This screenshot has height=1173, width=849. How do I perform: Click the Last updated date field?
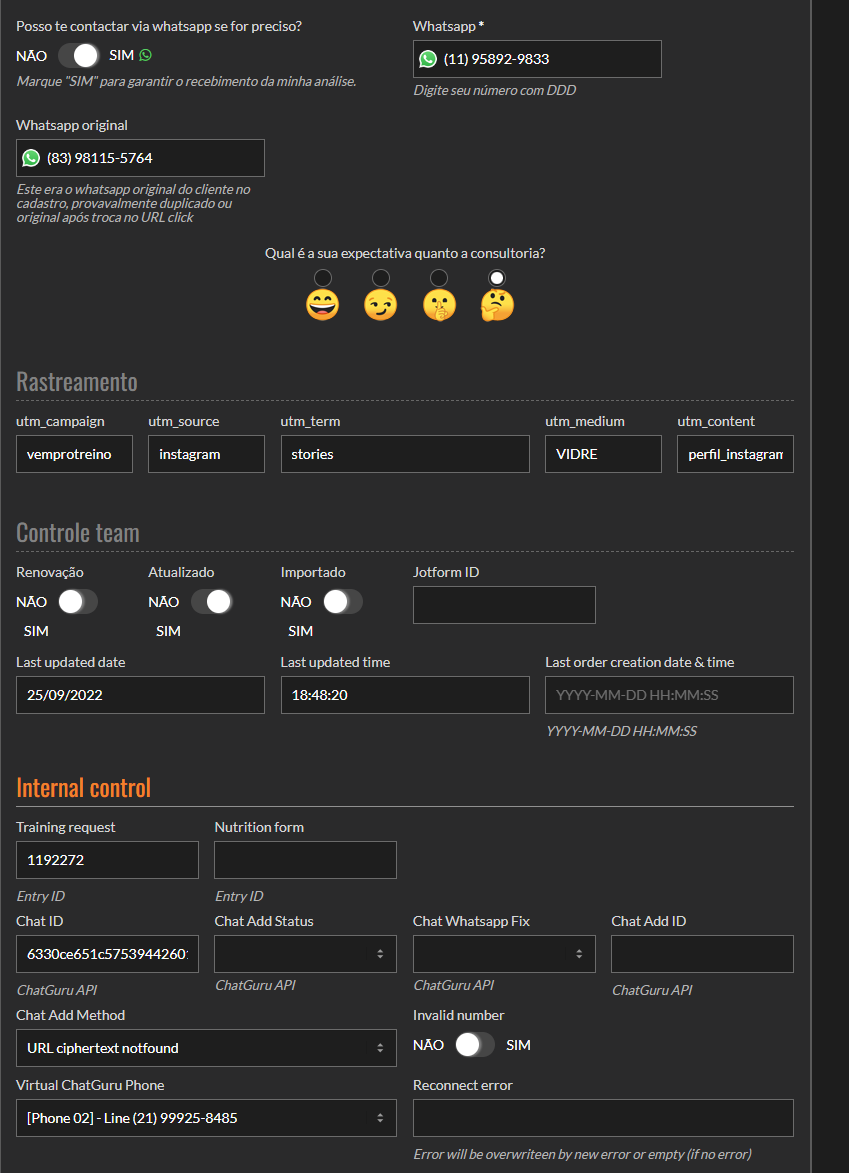141,695
